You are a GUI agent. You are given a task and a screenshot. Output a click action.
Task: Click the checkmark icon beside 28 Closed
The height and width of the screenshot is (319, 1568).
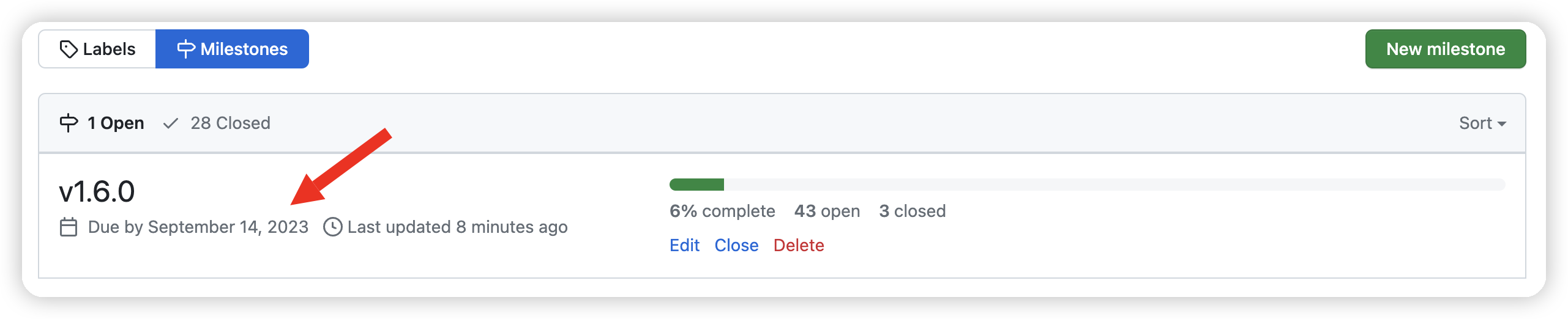coord(171,123)
